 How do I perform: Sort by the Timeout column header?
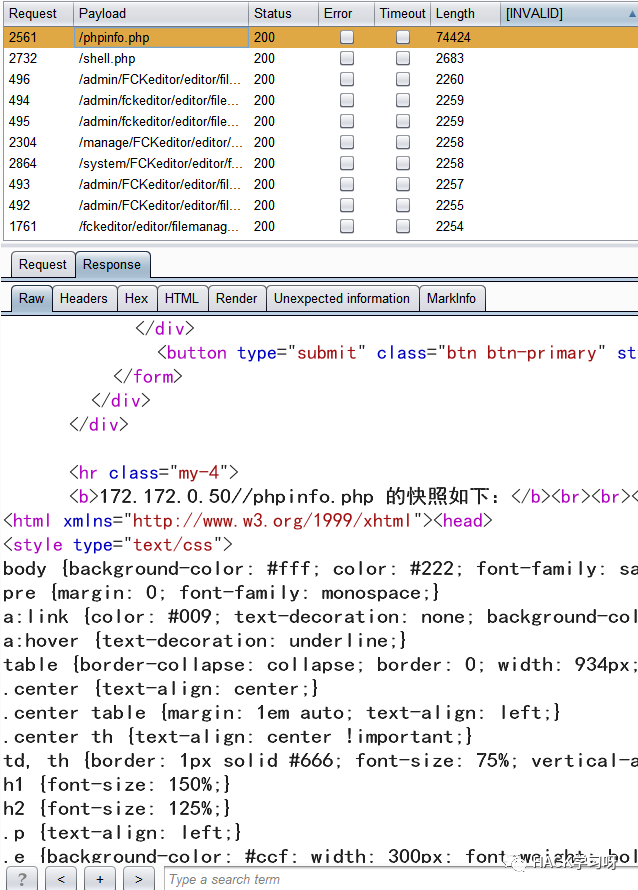(x=402, y=14)
